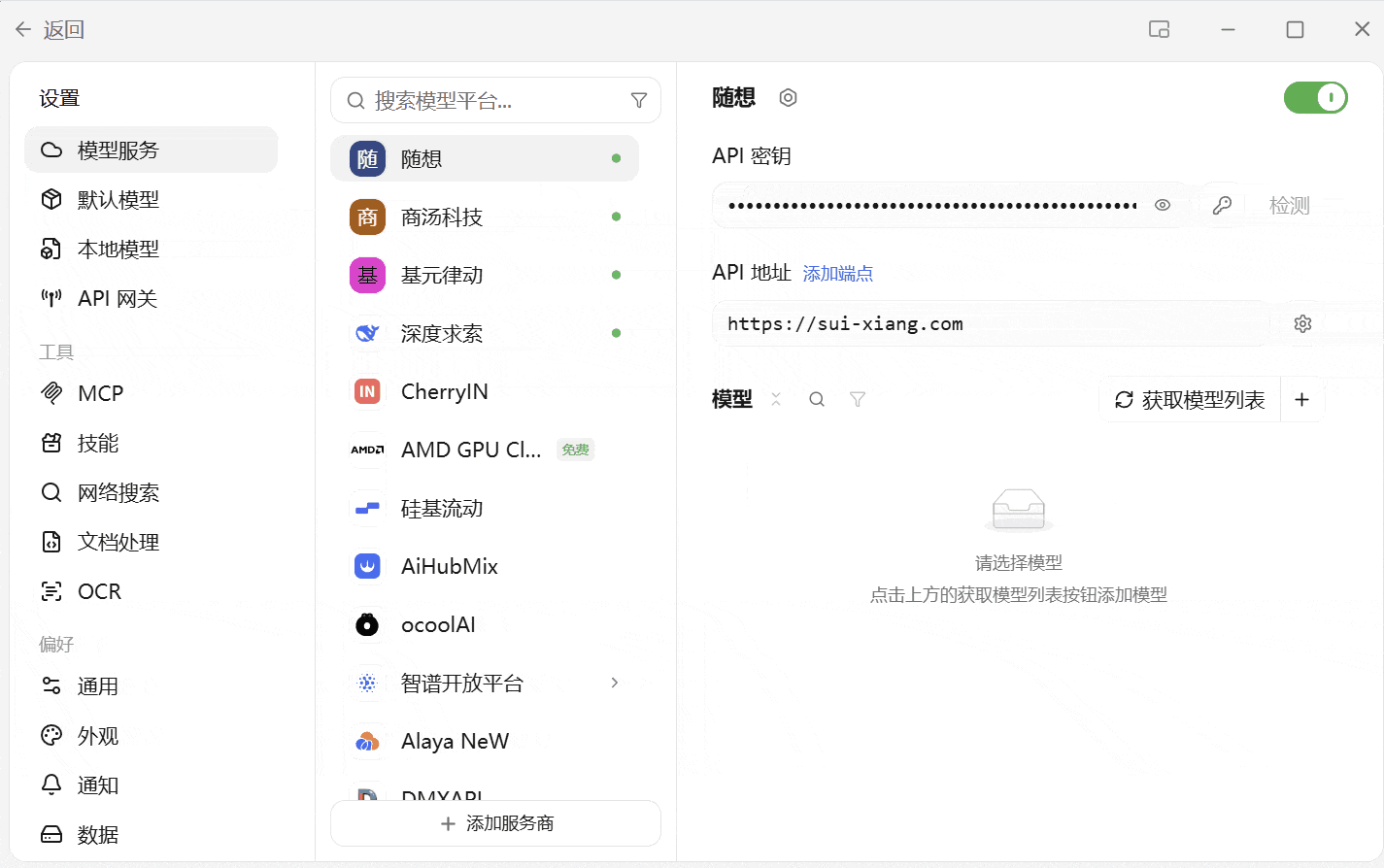This screenshot has height=868, width=1384.
Task: Open the 默认模型 settings section
Action: click(151, 199)
